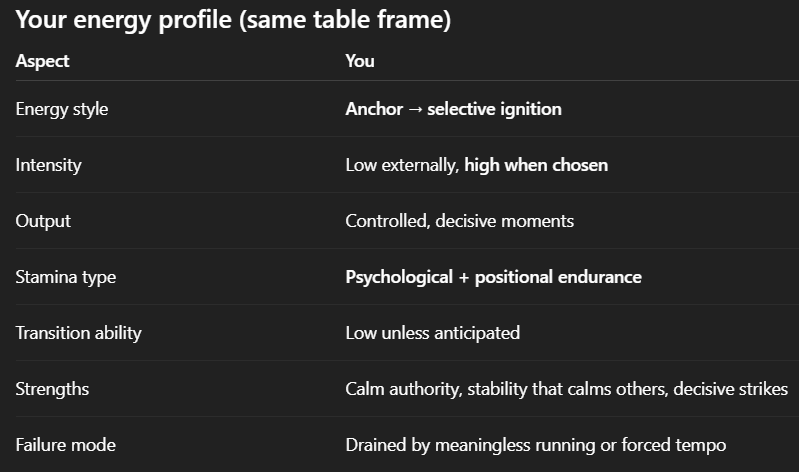Click 'Controlled, decisive moments' cell
The width and height of the screenshot is (799, 472).
460,221
